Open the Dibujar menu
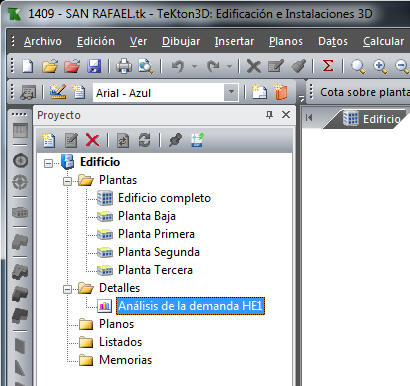The width and height of the screenshot is (410, 386). tap(181, 41)
